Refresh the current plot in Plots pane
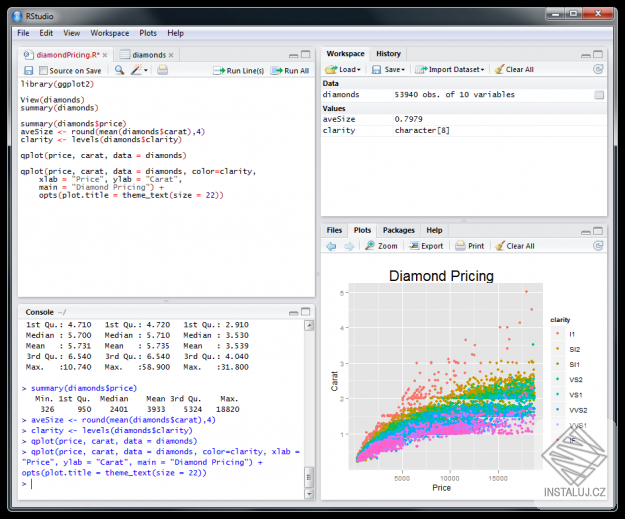 click(597, 245)
